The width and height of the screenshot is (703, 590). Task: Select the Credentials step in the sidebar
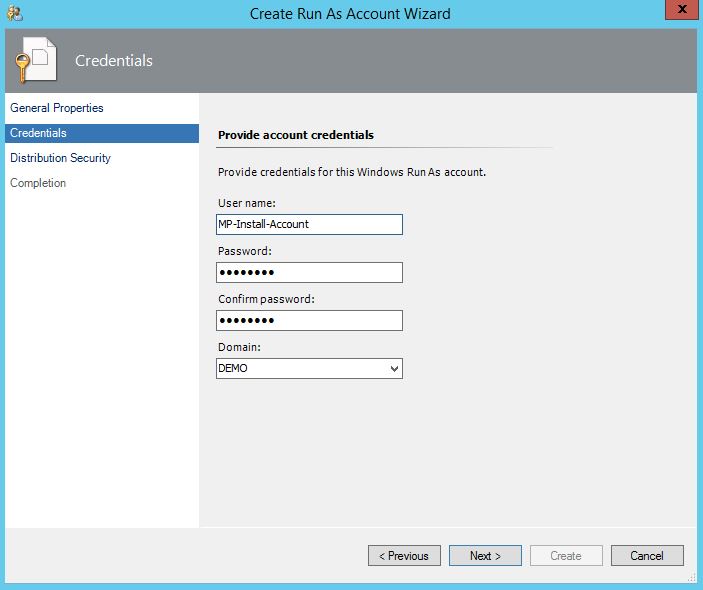tap(39, 133)
